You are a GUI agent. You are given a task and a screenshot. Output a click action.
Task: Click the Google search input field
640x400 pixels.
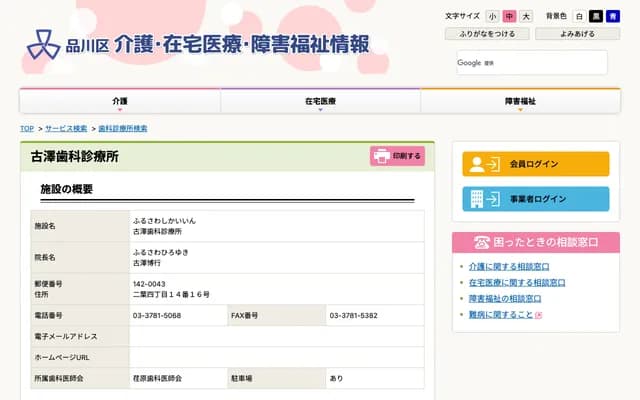coord(530,62)
